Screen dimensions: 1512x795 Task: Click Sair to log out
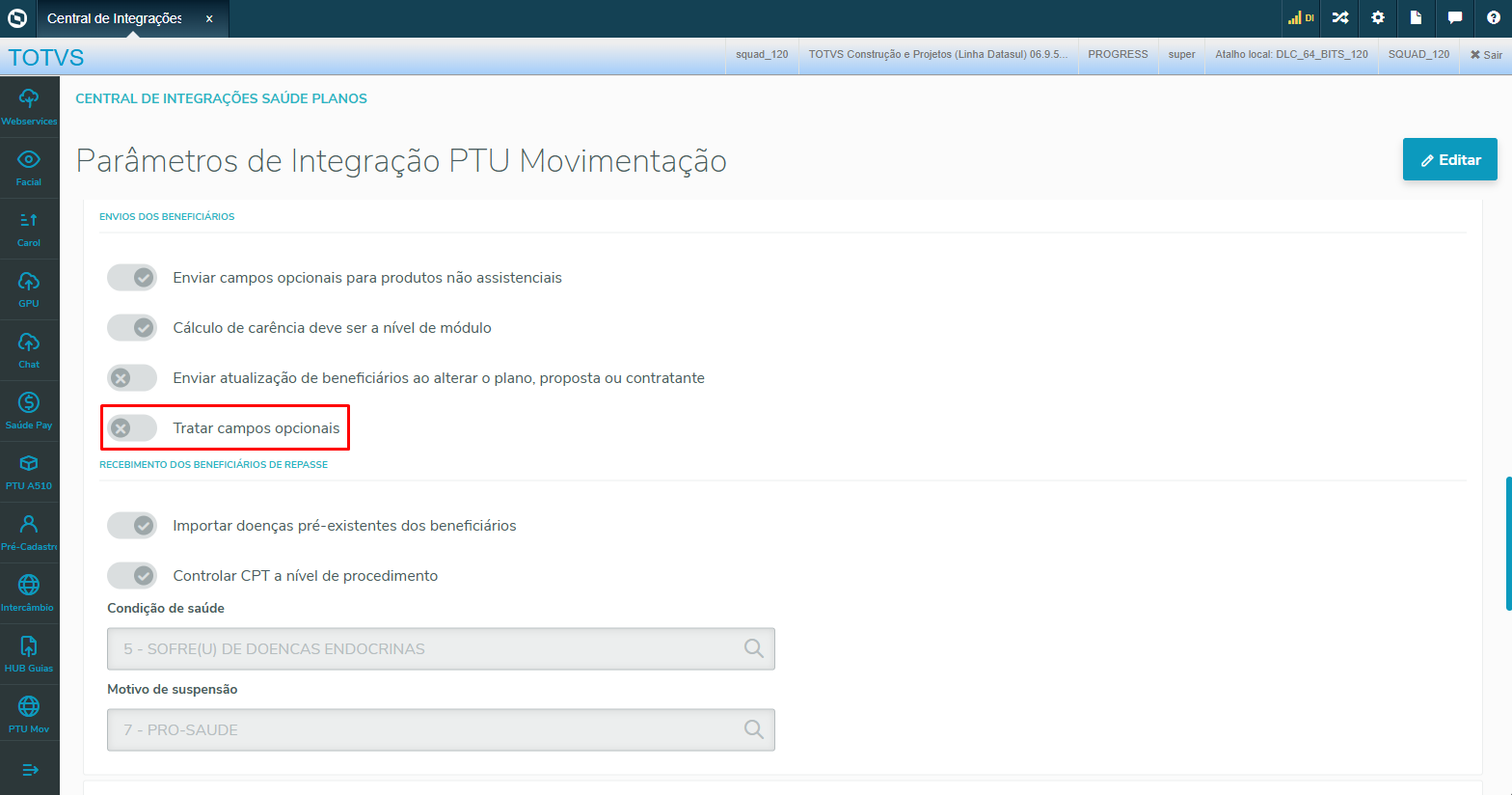1486,55
